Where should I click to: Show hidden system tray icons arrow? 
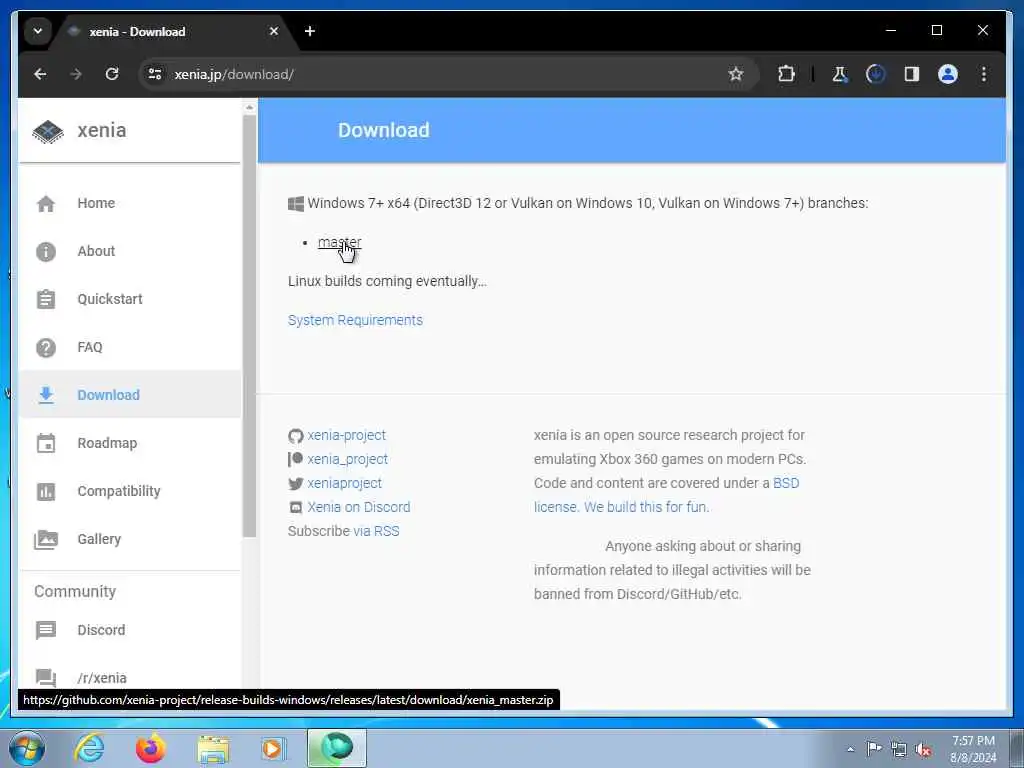[x=850, y=749]
